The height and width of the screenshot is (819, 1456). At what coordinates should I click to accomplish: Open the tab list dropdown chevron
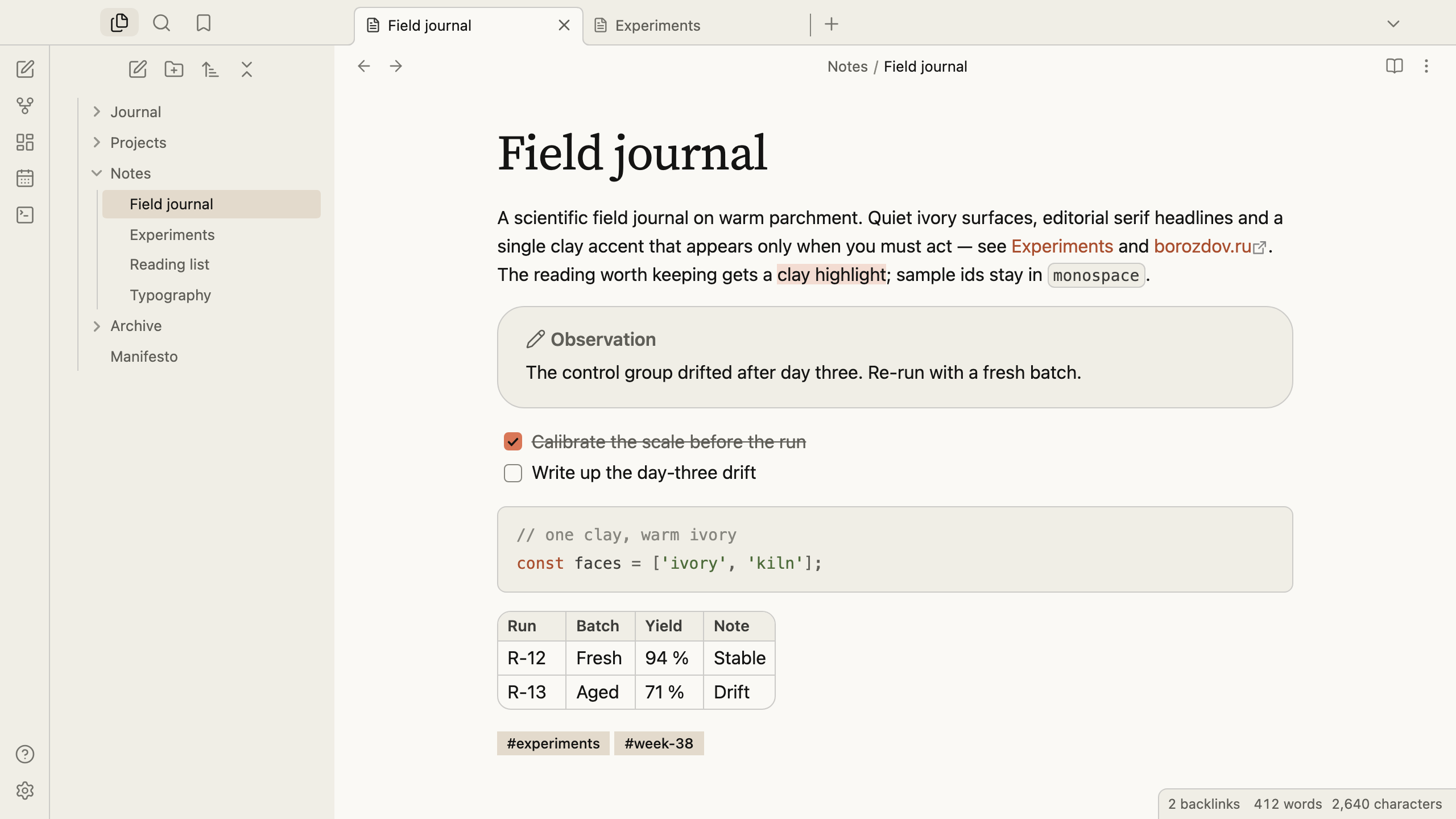[x=1393, y=24]
